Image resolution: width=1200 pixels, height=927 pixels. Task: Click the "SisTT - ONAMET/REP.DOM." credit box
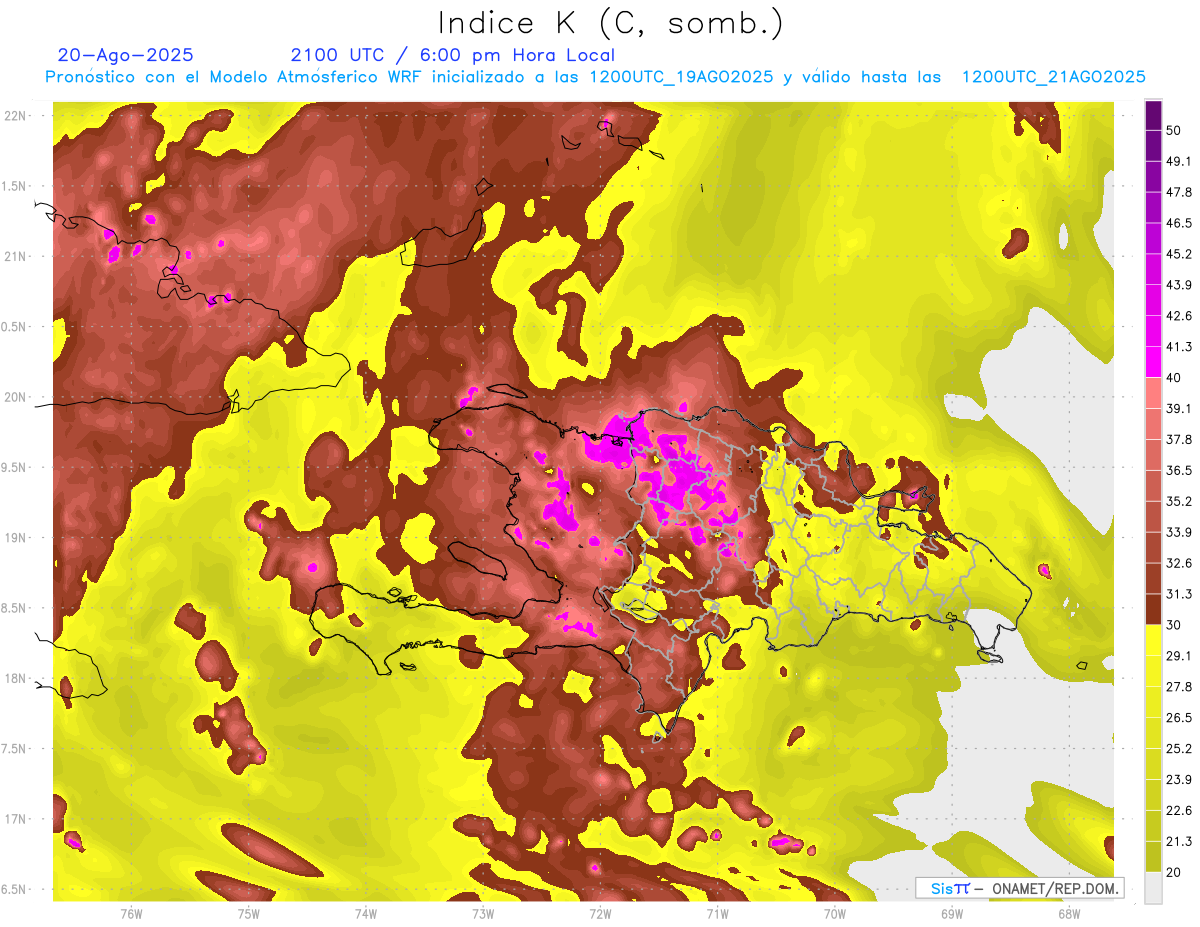coord(1020,888)
